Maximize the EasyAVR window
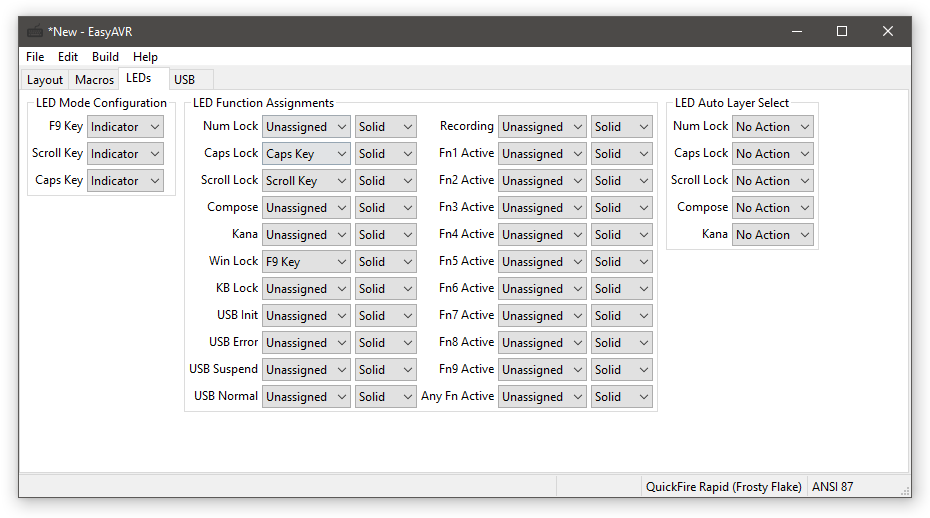Screen dimensions: 930x518 click(x=842, y=31)
